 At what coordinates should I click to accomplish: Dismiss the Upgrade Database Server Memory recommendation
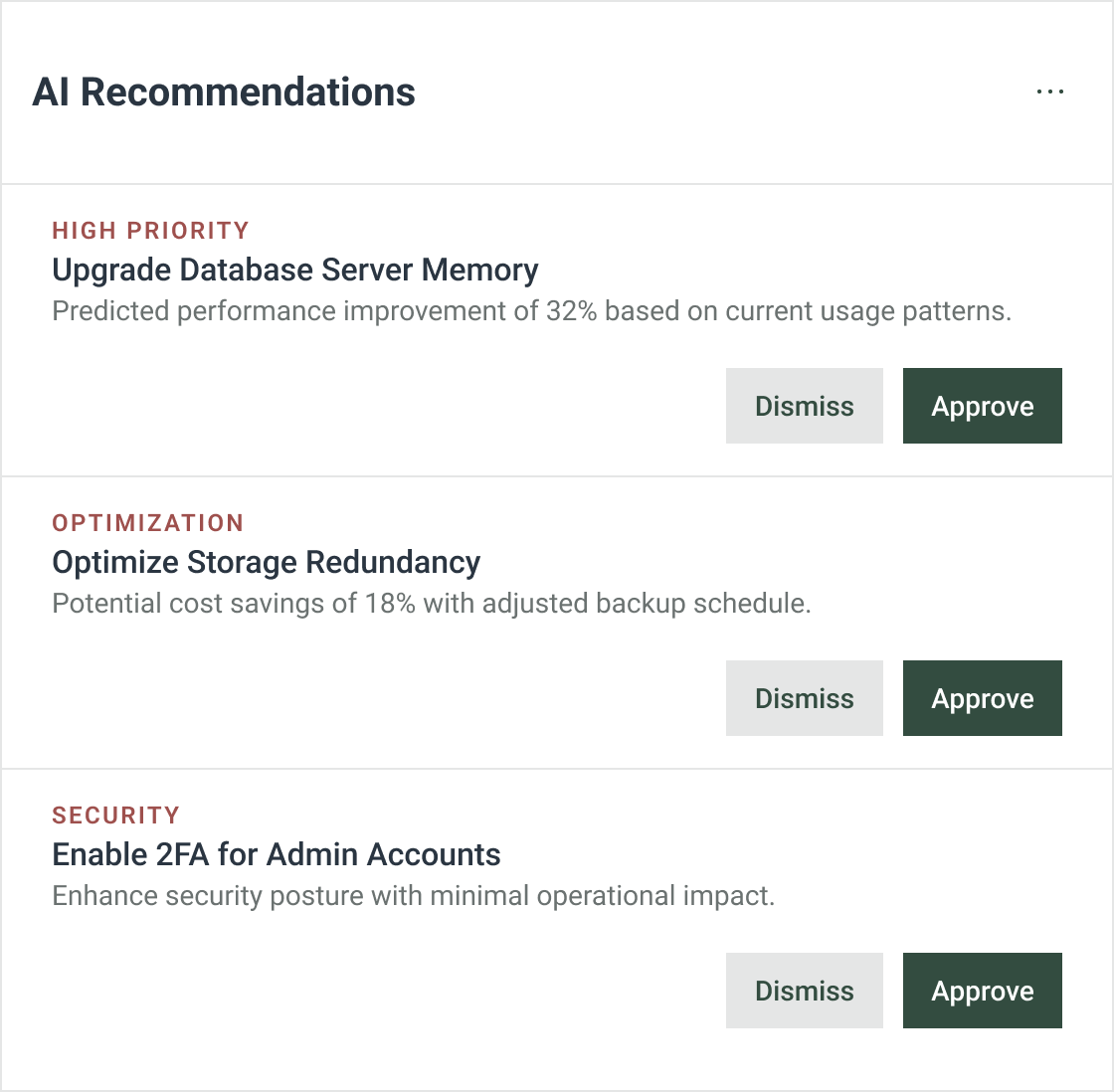pyautogui.click(x=804, y=406)
